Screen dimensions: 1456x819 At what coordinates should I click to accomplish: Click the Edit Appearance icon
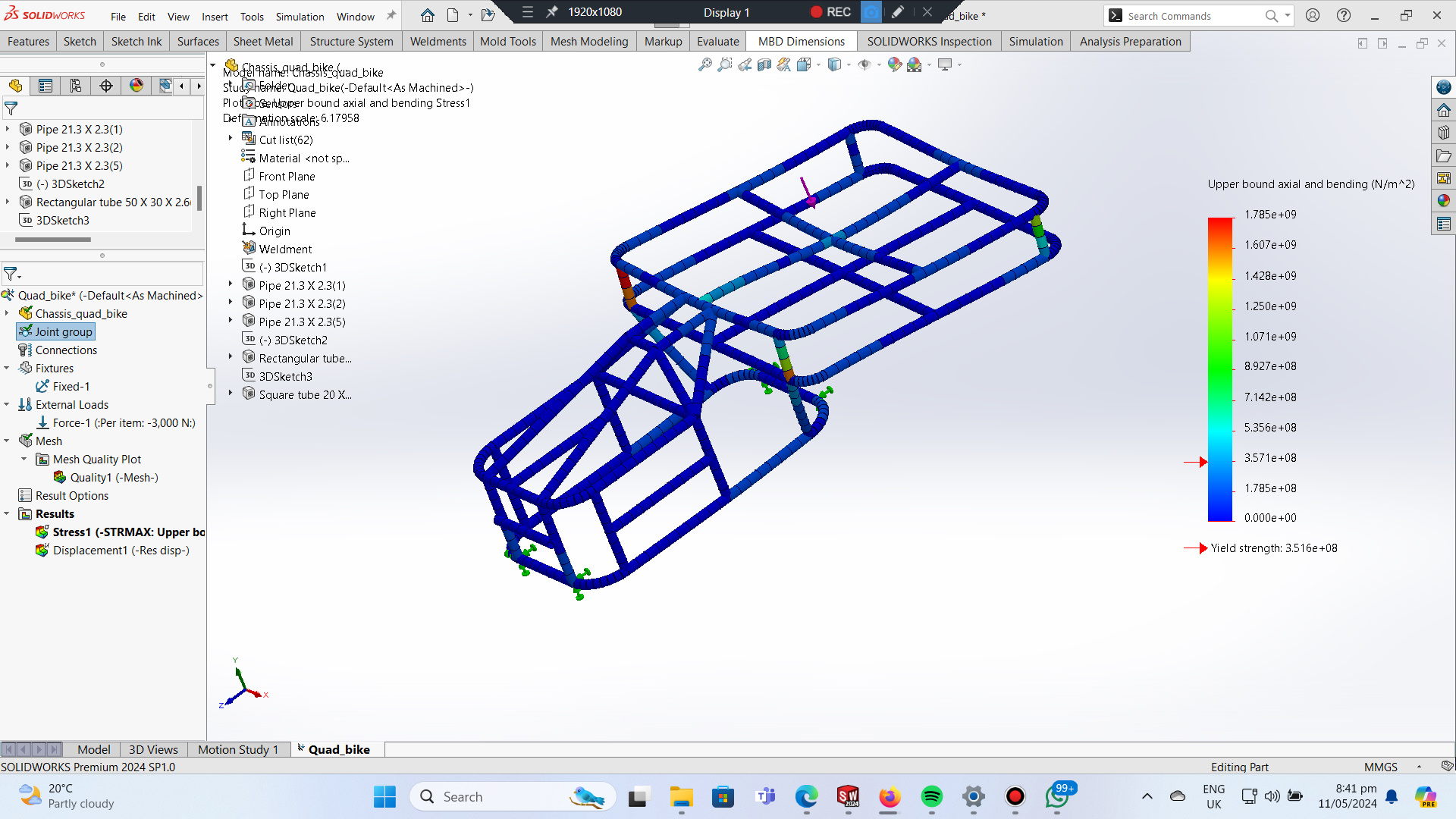(895, 65)
